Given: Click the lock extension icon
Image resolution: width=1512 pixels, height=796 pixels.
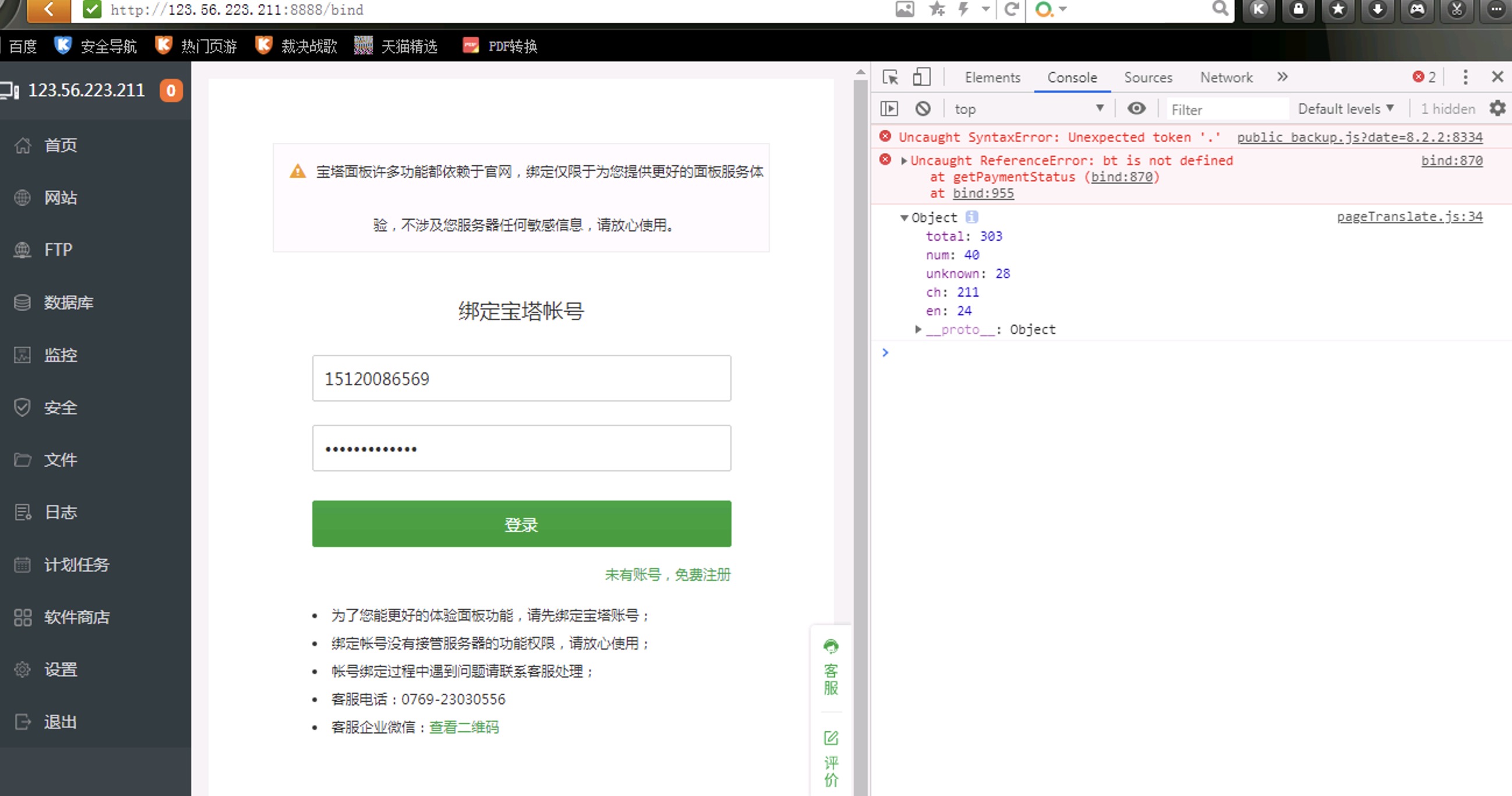Looking at the screenshot, I should 1298,9.
